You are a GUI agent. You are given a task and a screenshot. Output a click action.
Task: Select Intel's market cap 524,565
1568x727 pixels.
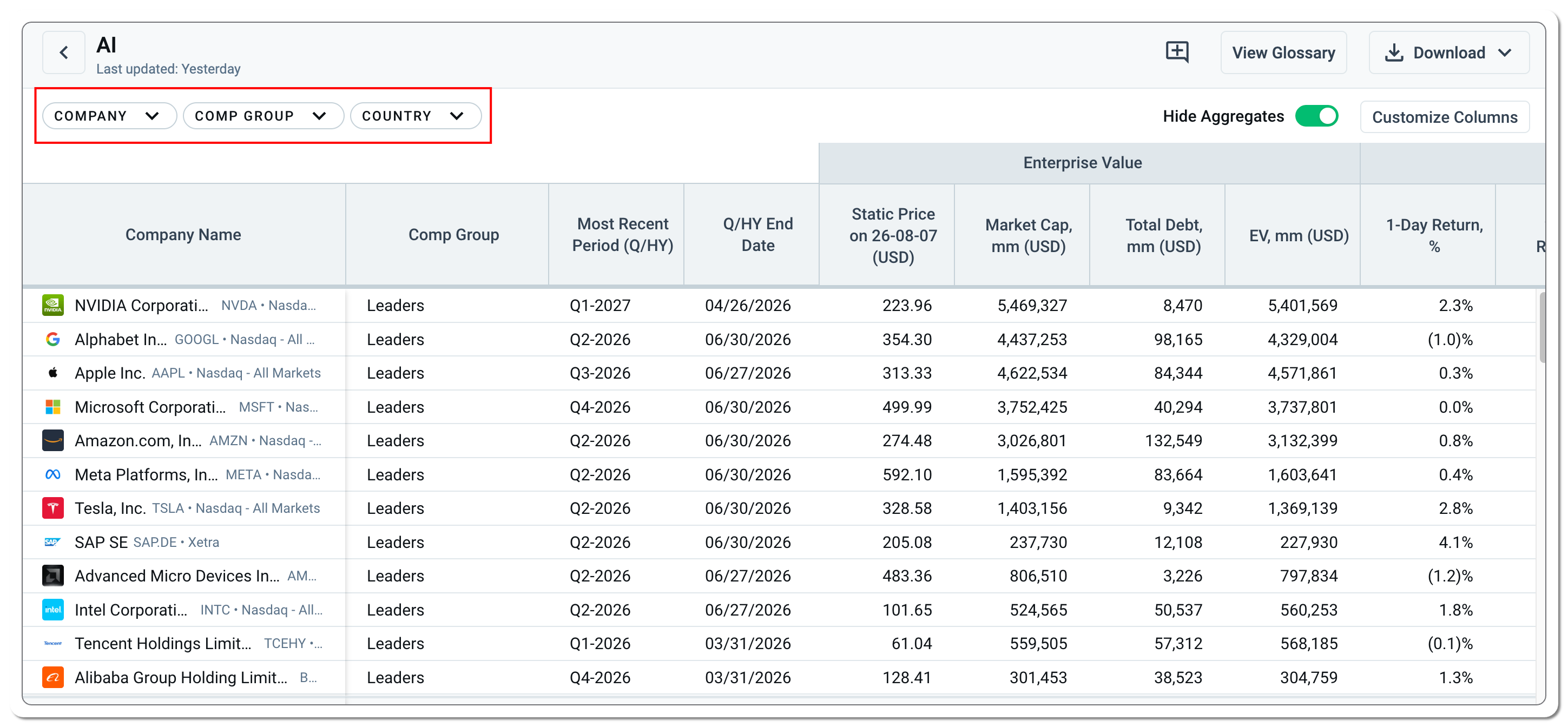[x=1038, y=610]
